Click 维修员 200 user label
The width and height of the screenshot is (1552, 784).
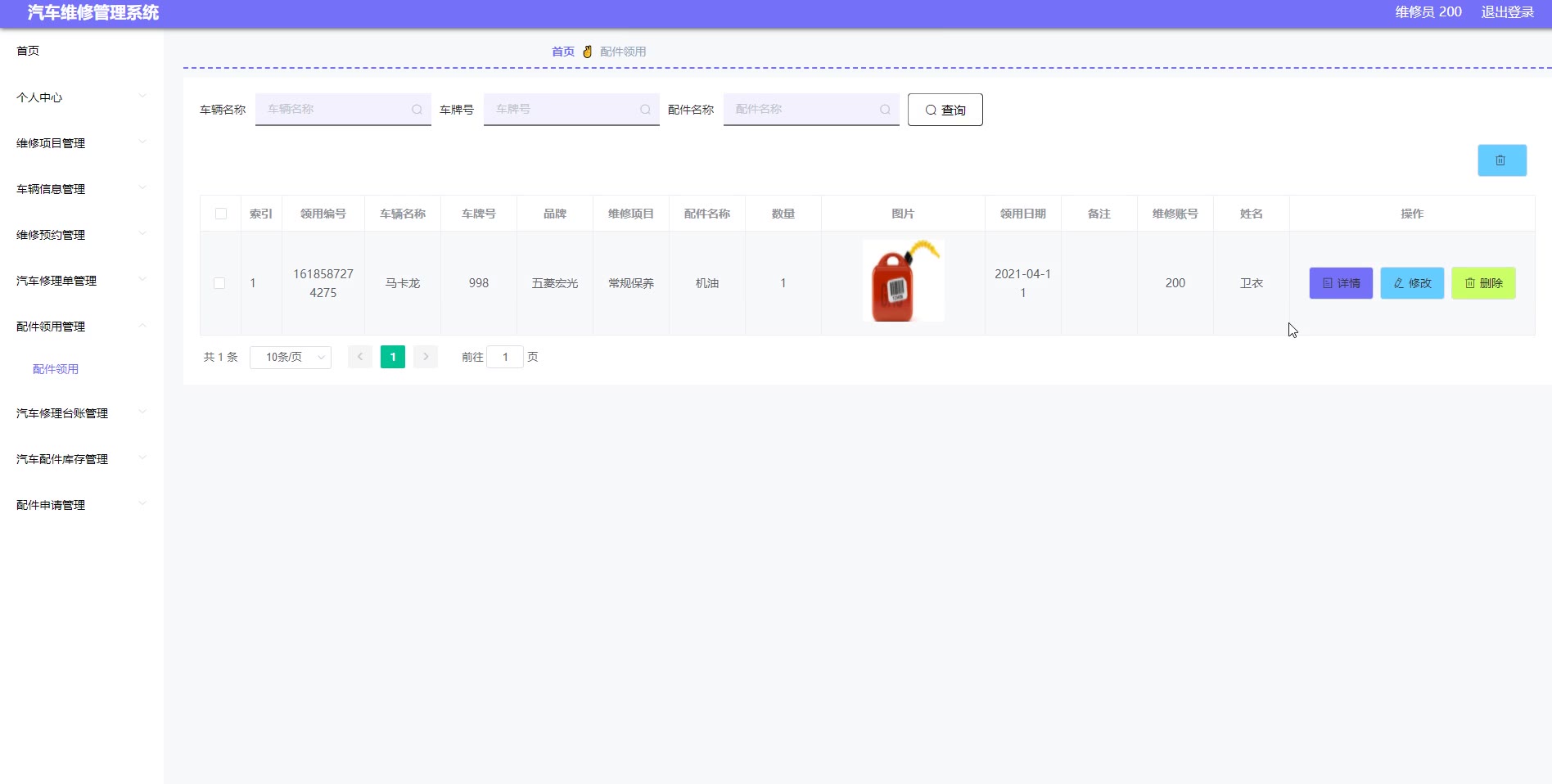[1428, 12]
